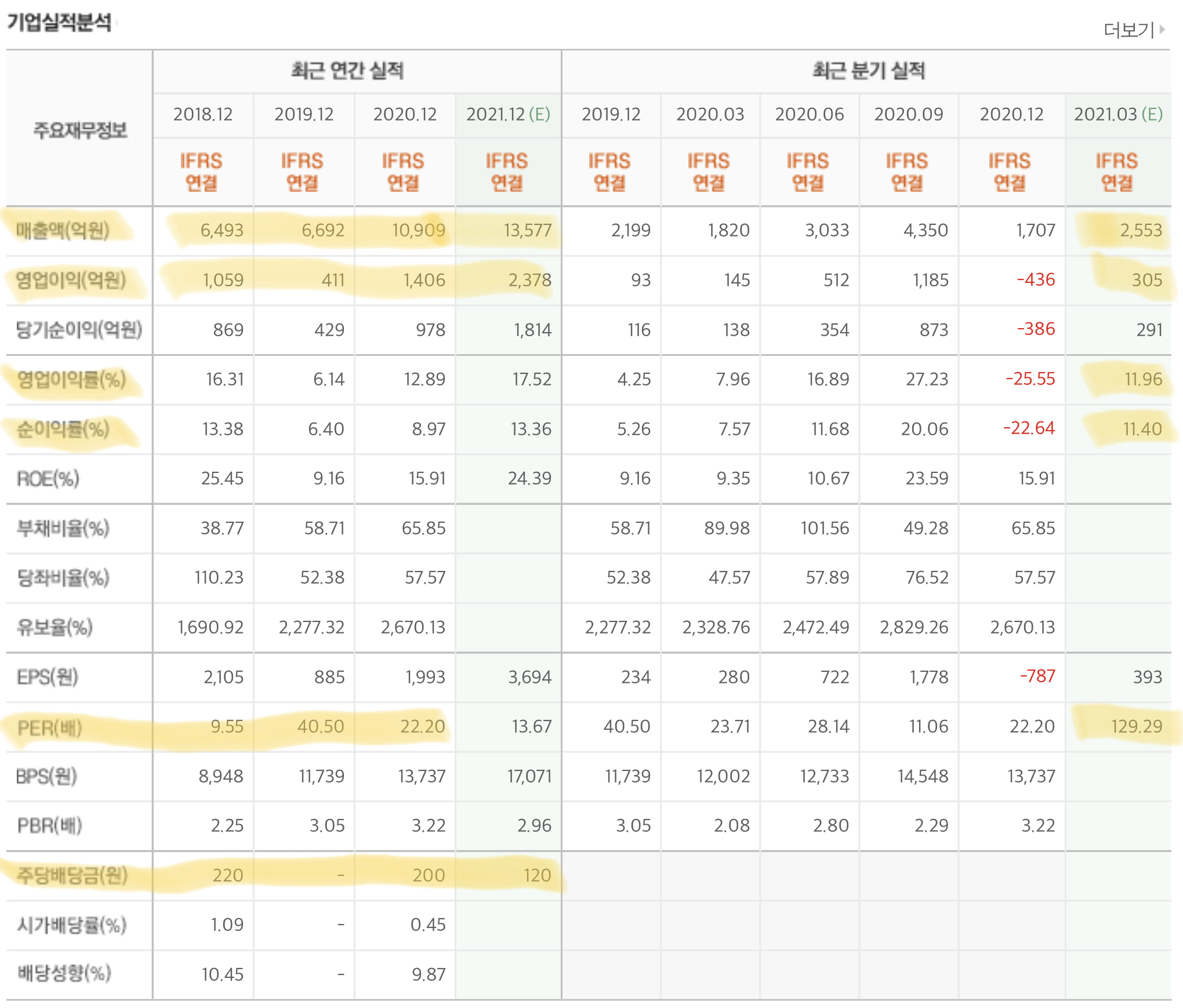The width and height of the screenshot is (1183, 1008).
Task: Click the 1.09 dividend yield value
Action: (x=227, y=925)
